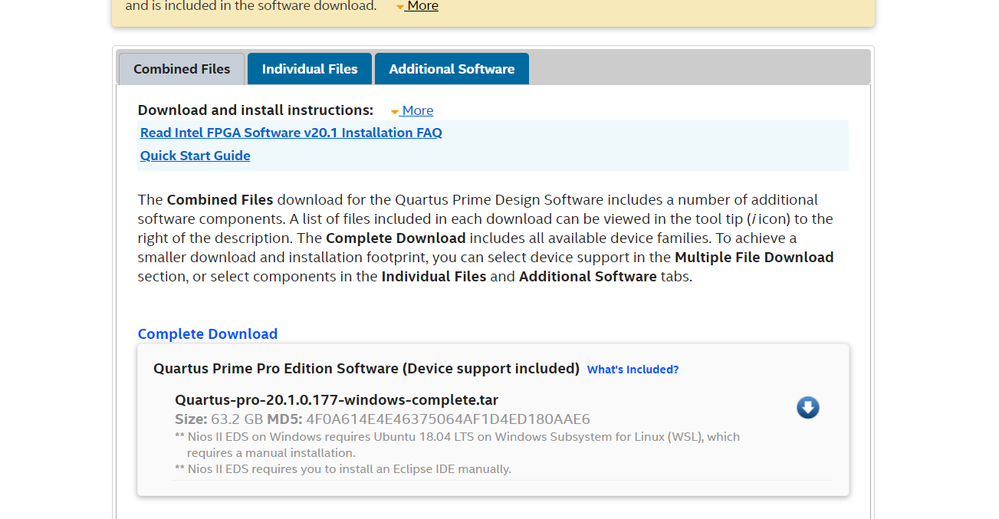The height and width of the screenshot is (519, 999).
Task: Expand More under Download and install instructions
Action: pyautogui.click(x=417, y=111)
